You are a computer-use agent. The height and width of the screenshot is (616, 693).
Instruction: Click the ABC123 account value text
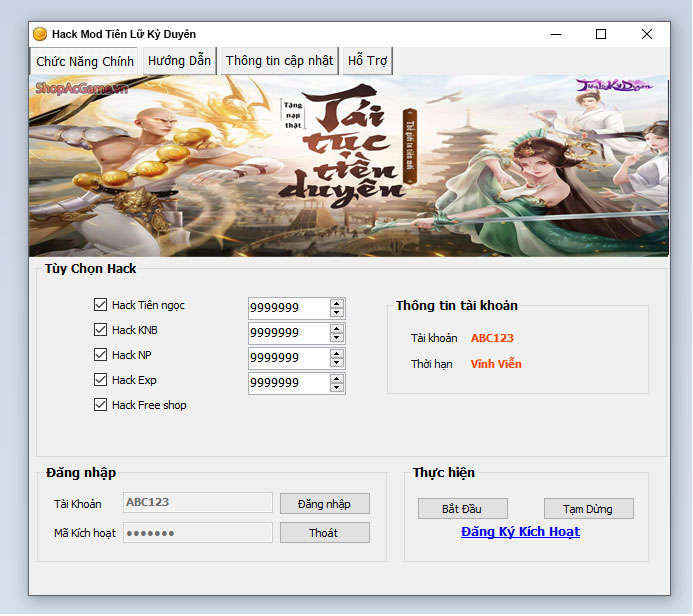click(492, 338)
